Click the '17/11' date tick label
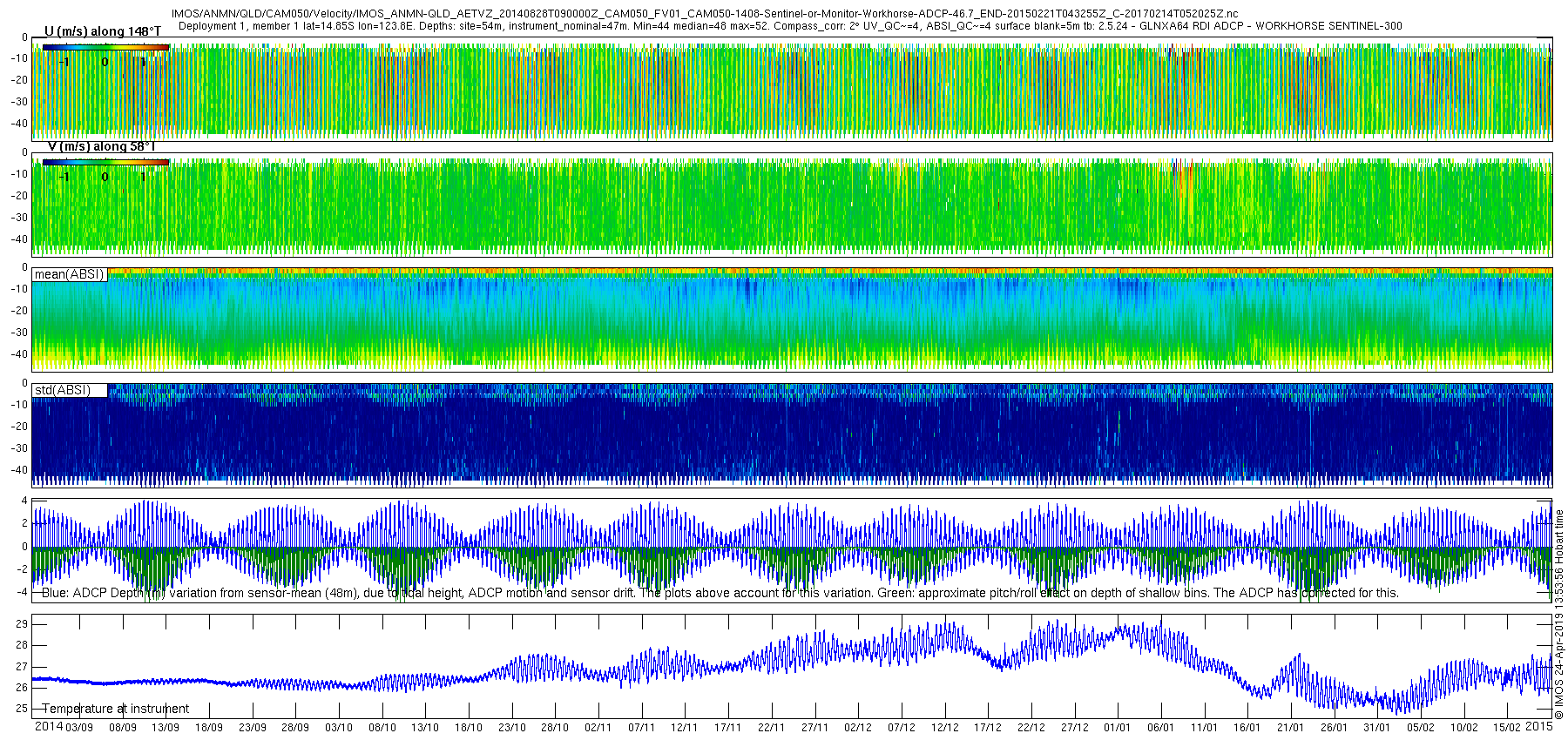Screen dimensions: 1568x740 [x=728, y=728]
